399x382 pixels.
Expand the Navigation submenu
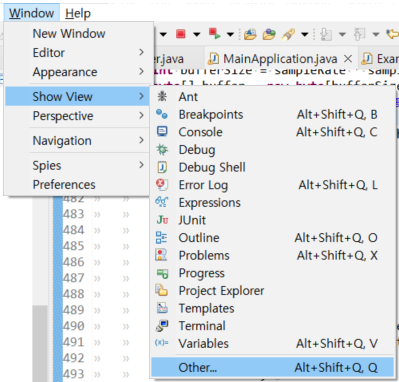[x=77, y=140]
